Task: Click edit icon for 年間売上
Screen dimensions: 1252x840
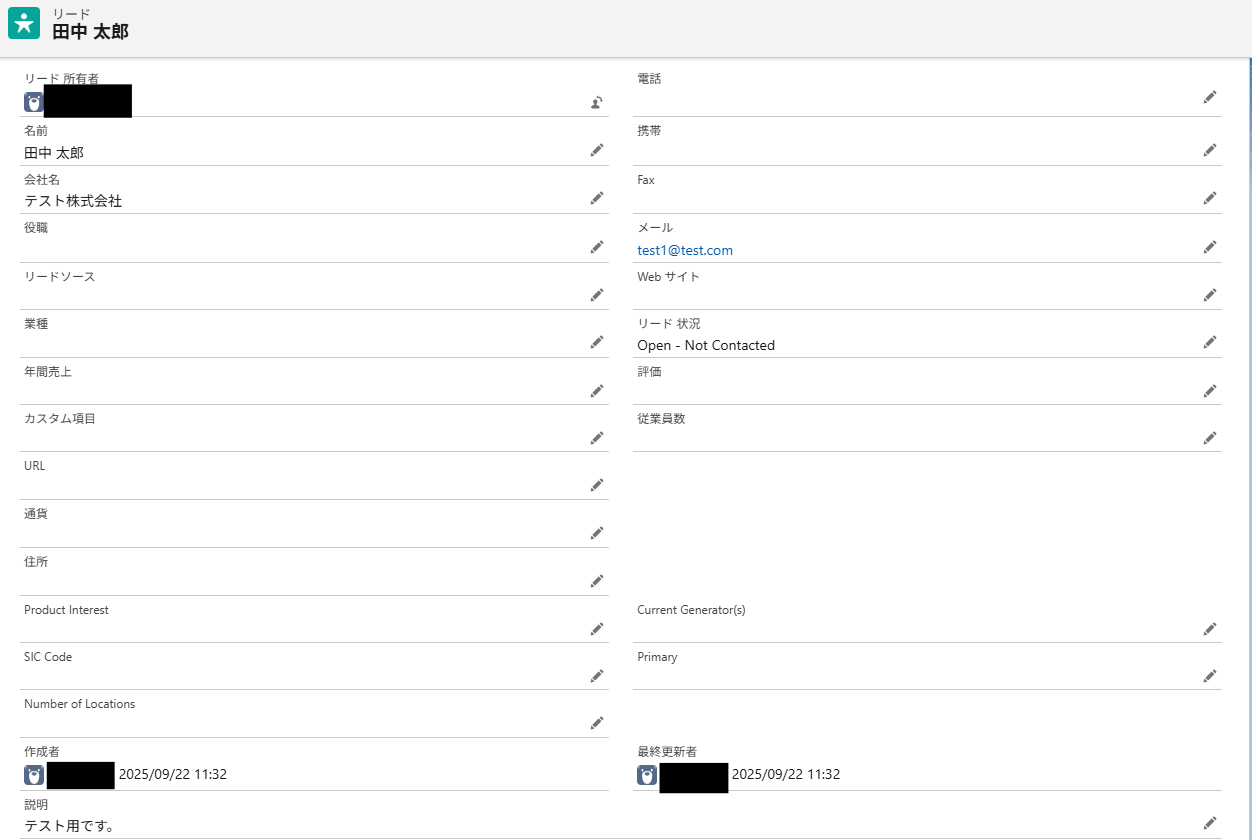Action: pos(597,390)
